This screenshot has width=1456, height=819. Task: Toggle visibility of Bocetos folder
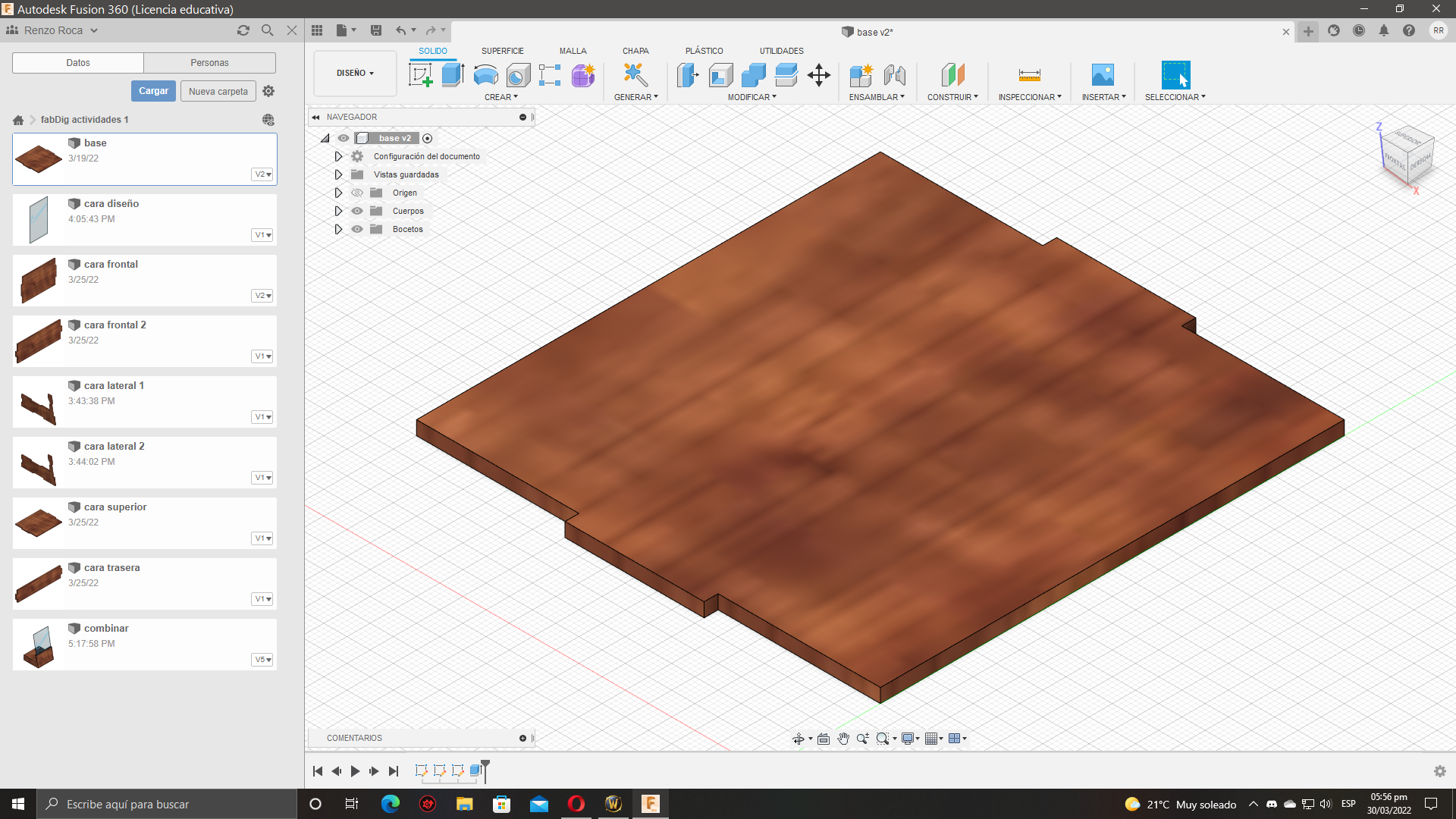coord(357,229)
